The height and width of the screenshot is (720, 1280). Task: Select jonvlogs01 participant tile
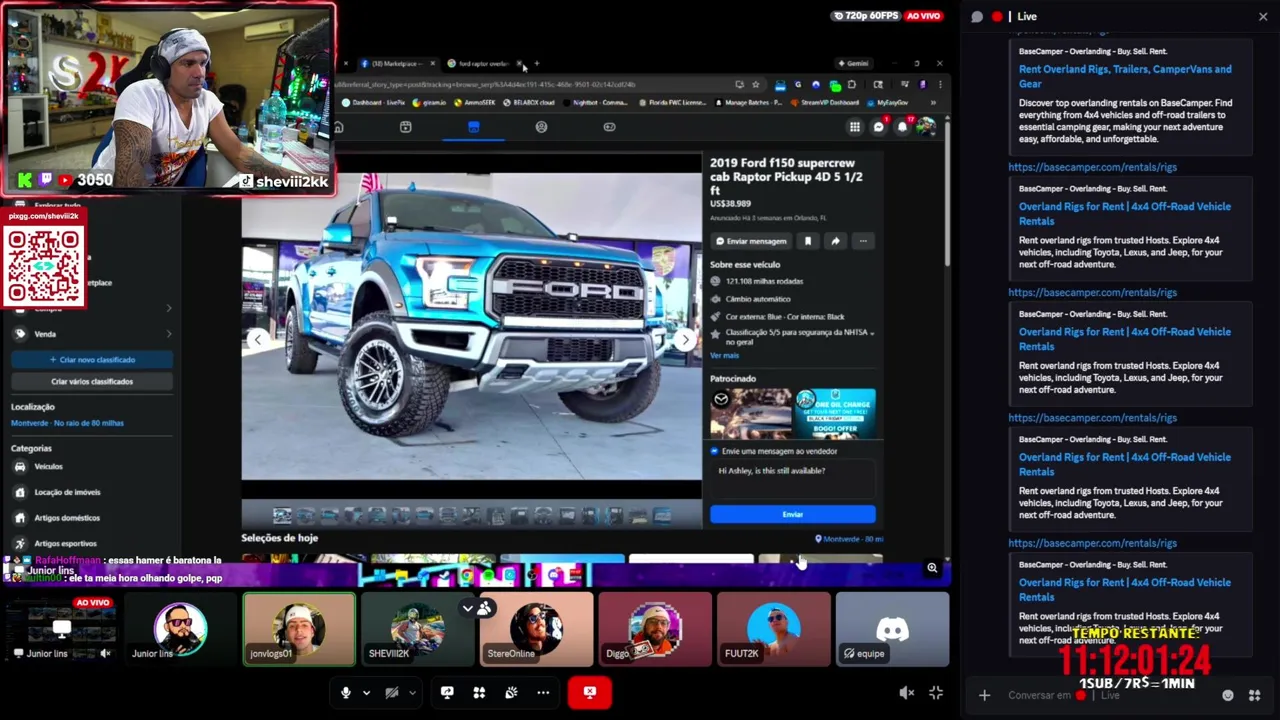coord(299,629)
